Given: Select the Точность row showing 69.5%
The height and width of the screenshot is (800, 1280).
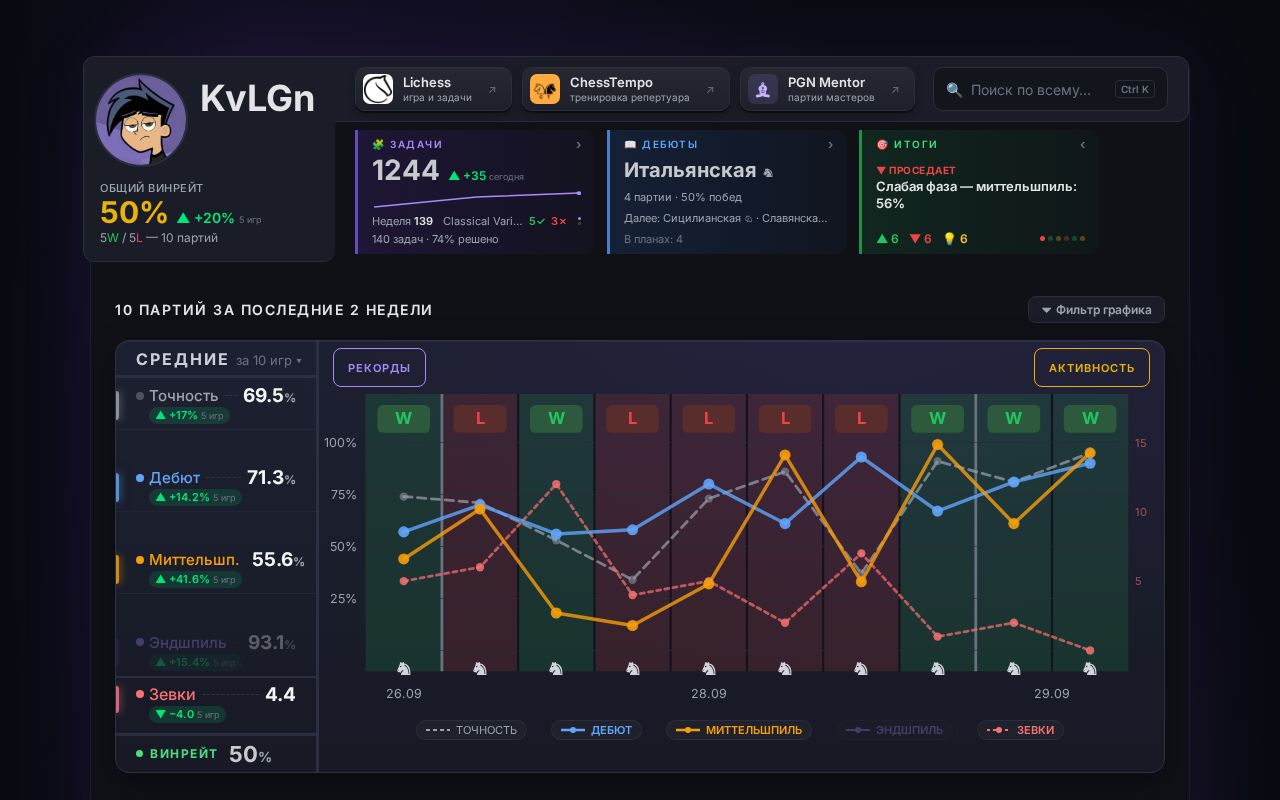Looking at the screenshot, I should tap(216, 404).
